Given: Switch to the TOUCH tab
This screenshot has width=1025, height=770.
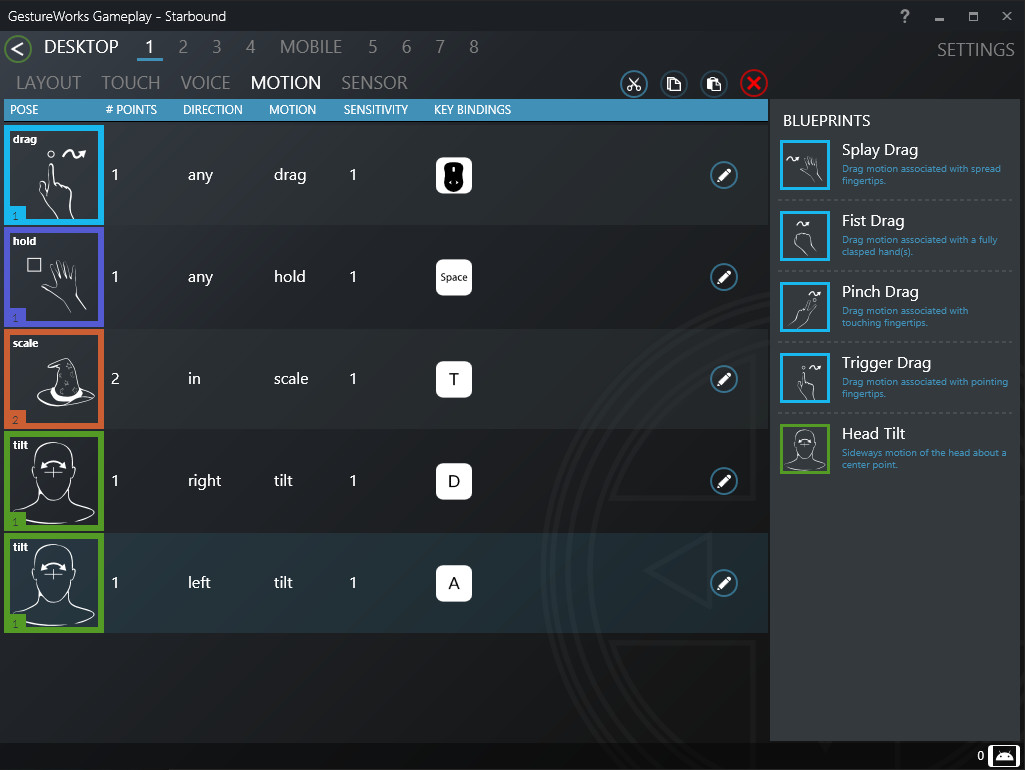Looking at the screenshot, I should pos(131,83).
